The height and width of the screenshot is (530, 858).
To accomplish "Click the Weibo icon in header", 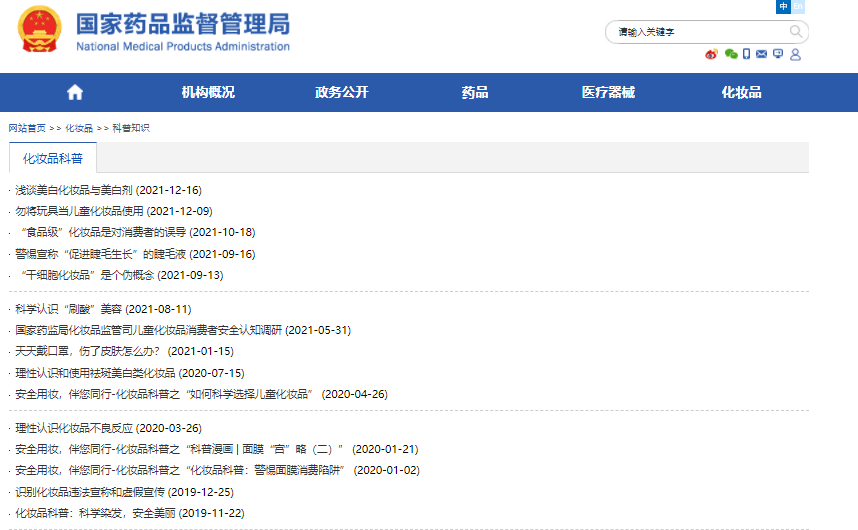I will pos(711,54).
